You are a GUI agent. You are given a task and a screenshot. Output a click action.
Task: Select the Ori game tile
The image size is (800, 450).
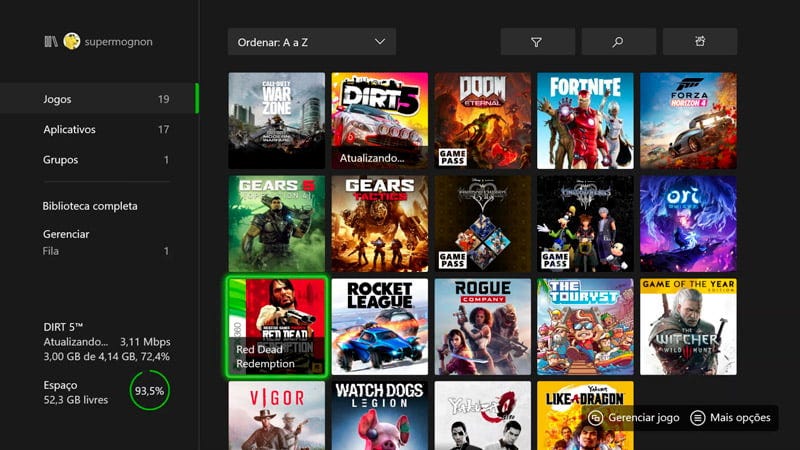coord(688,223)
